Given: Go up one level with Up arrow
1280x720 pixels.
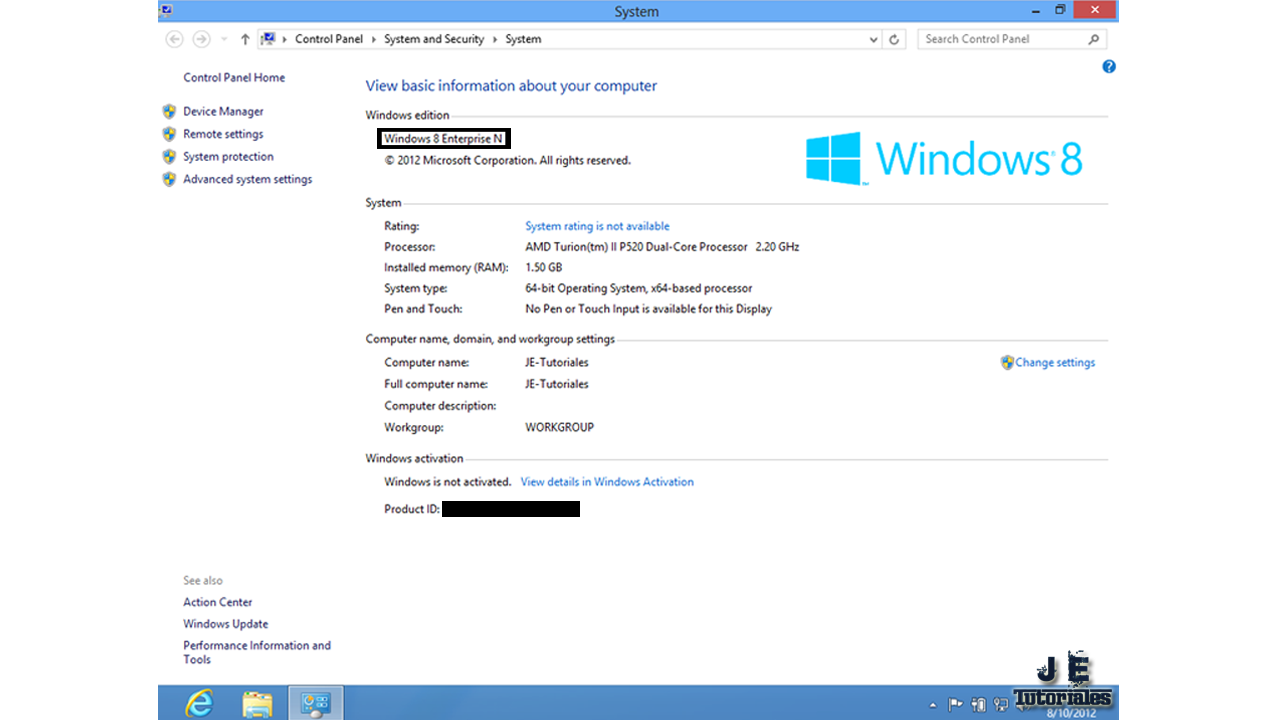Looking at the screenshot, I should (245, 39).
